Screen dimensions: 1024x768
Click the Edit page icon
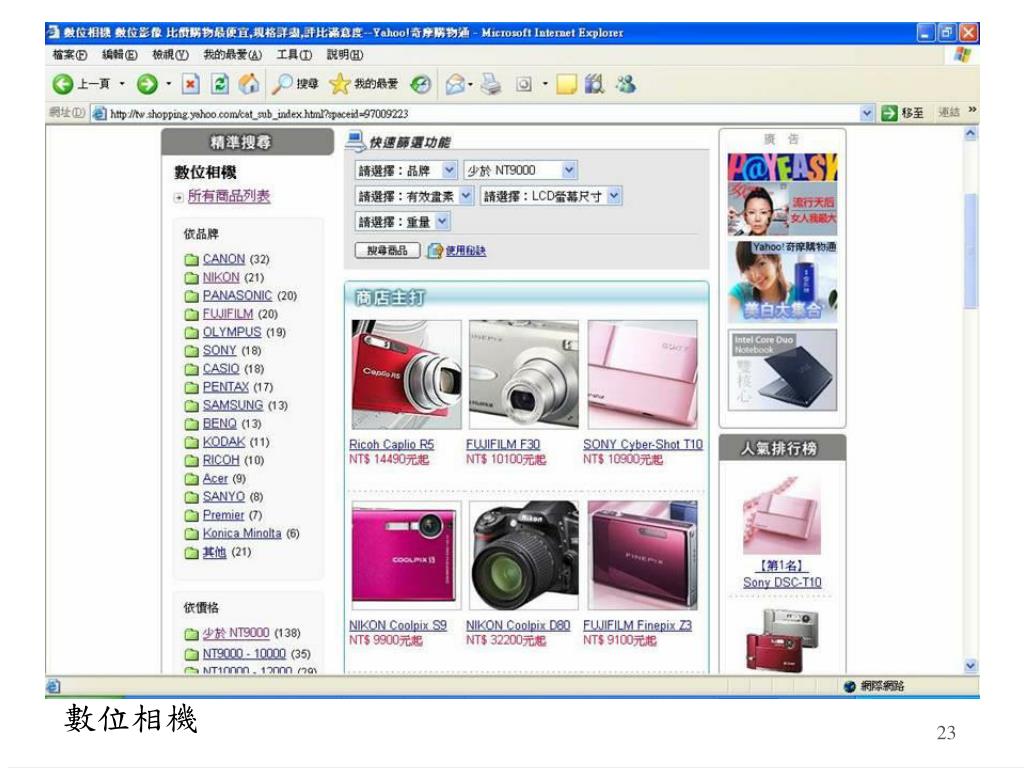524,84
